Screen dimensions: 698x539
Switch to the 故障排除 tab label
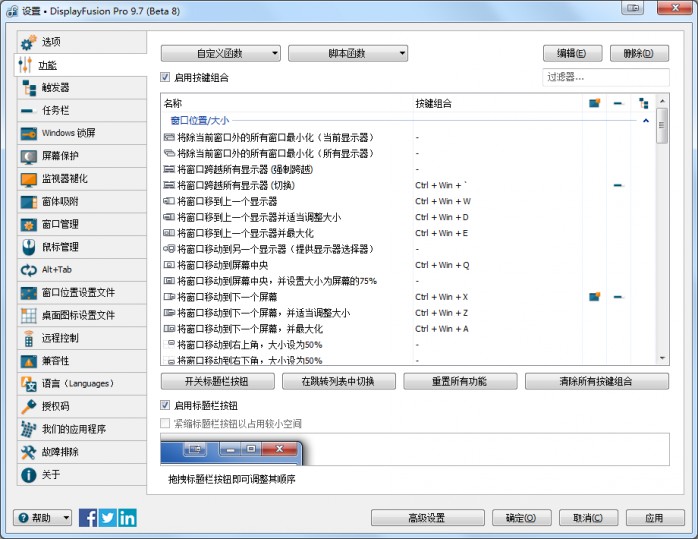click(x=60, y=452)
